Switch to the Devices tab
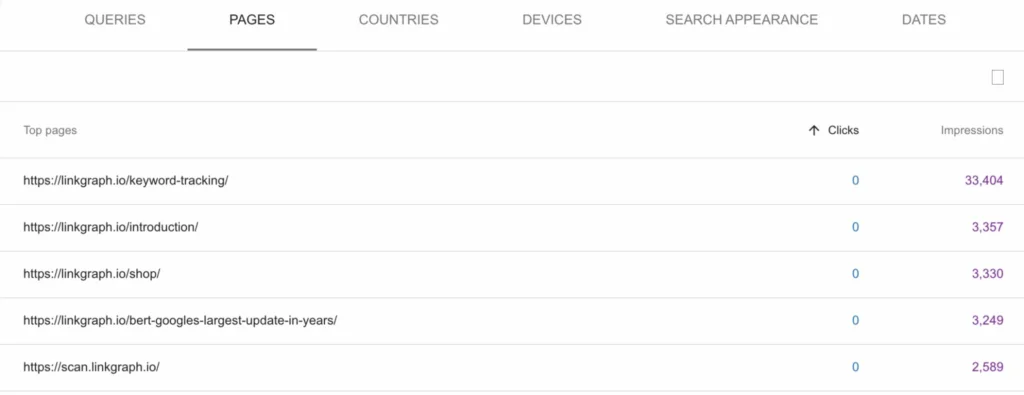Image resolution: width=1024 pixels, height=395 pixels. (552, 20)
